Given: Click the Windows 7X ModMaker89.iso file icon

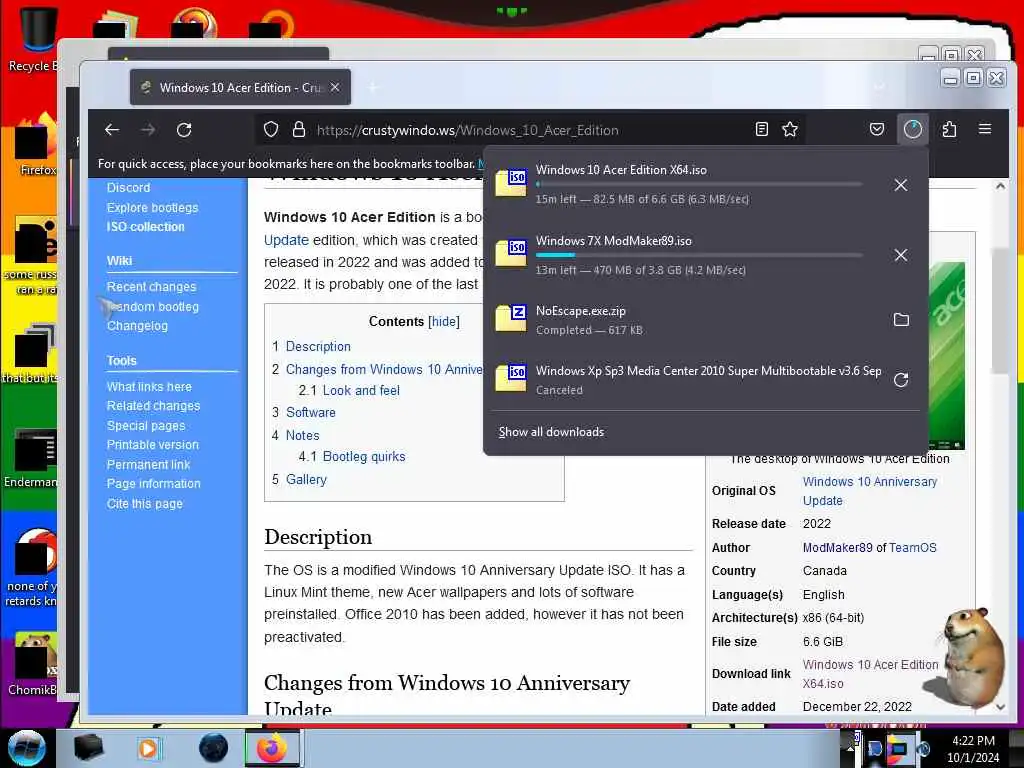Looking at the screenshot, I should point(511,253).
